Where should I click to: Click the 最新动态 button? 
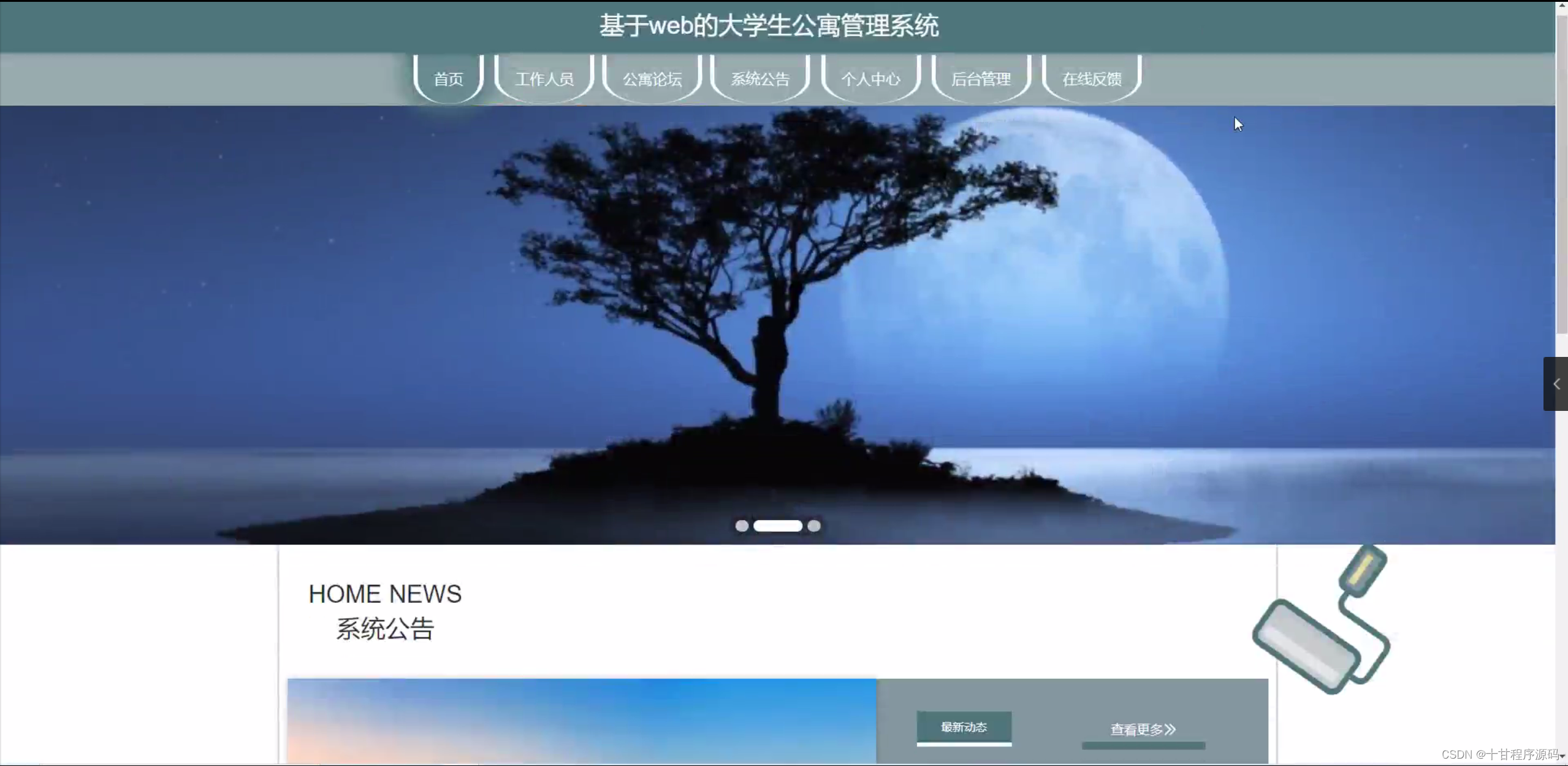(964, 727)
